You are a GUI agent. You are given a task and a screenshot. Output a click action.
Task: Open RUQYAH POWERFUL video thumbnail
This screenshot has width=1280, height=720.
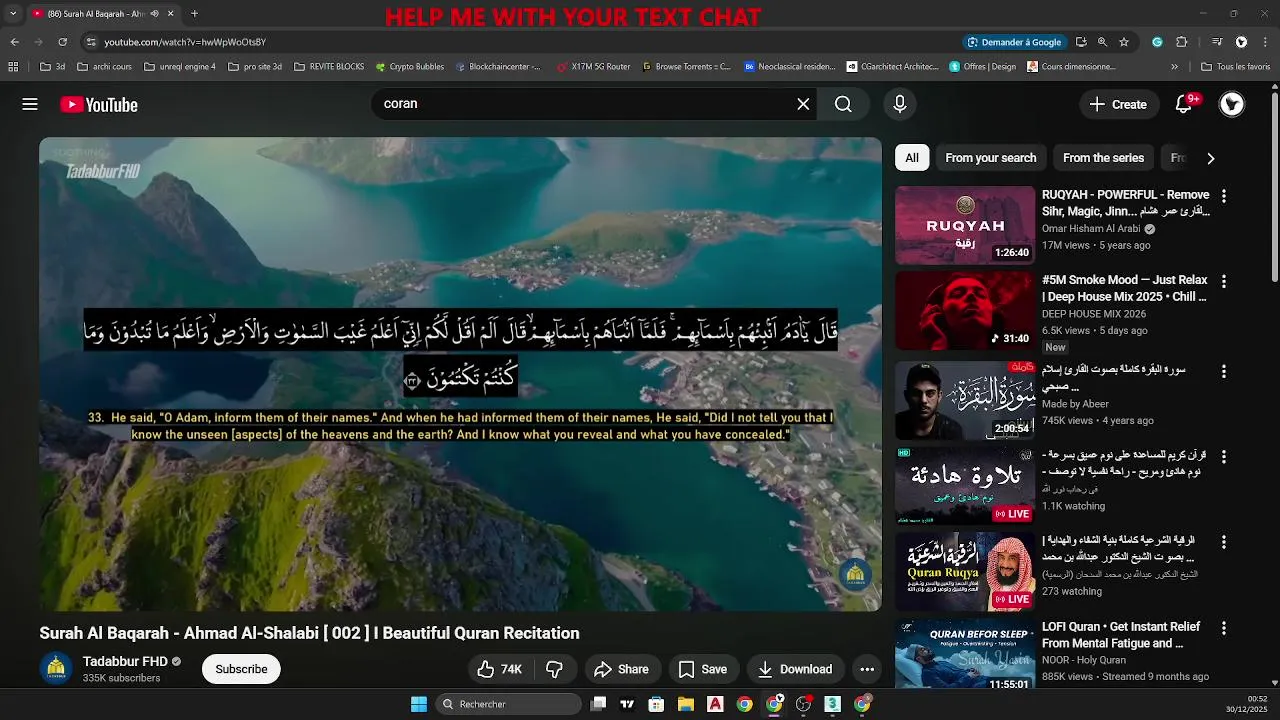pyautogui.click(x=965, y=225)
